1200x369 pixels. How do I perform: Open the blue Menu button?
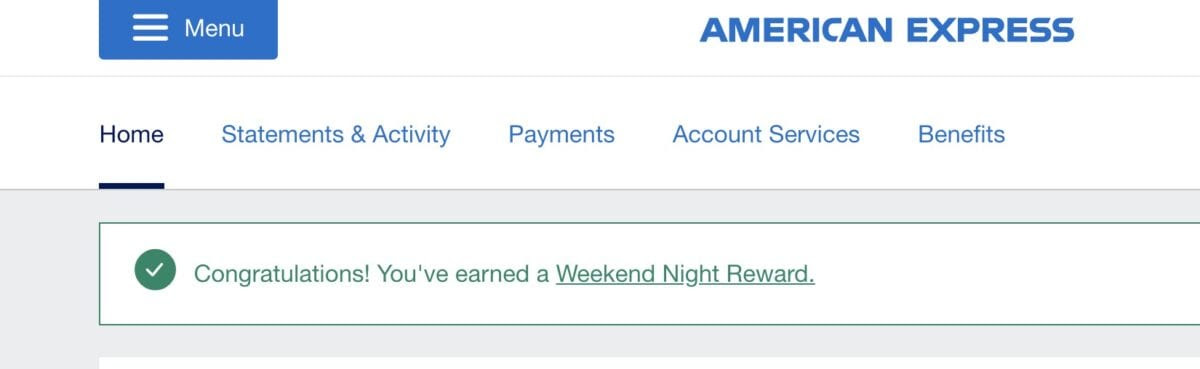coord(188,29)
